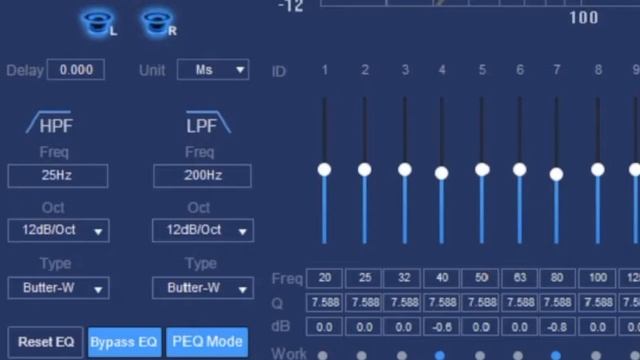Click the HPF filter shape icon

(49, 122)
